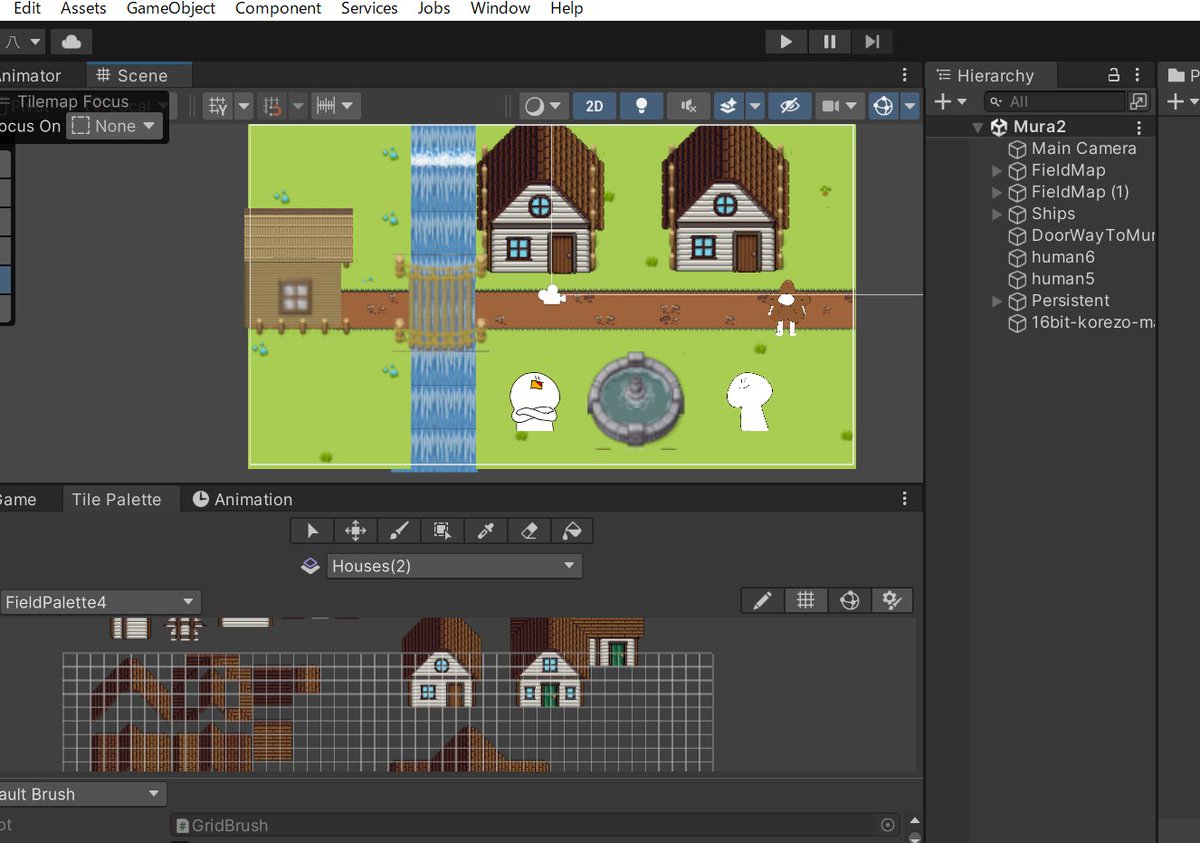Click the Pause button in the toolbar
The width and height of the screenshot is (1200, 843).
[829, 41]
